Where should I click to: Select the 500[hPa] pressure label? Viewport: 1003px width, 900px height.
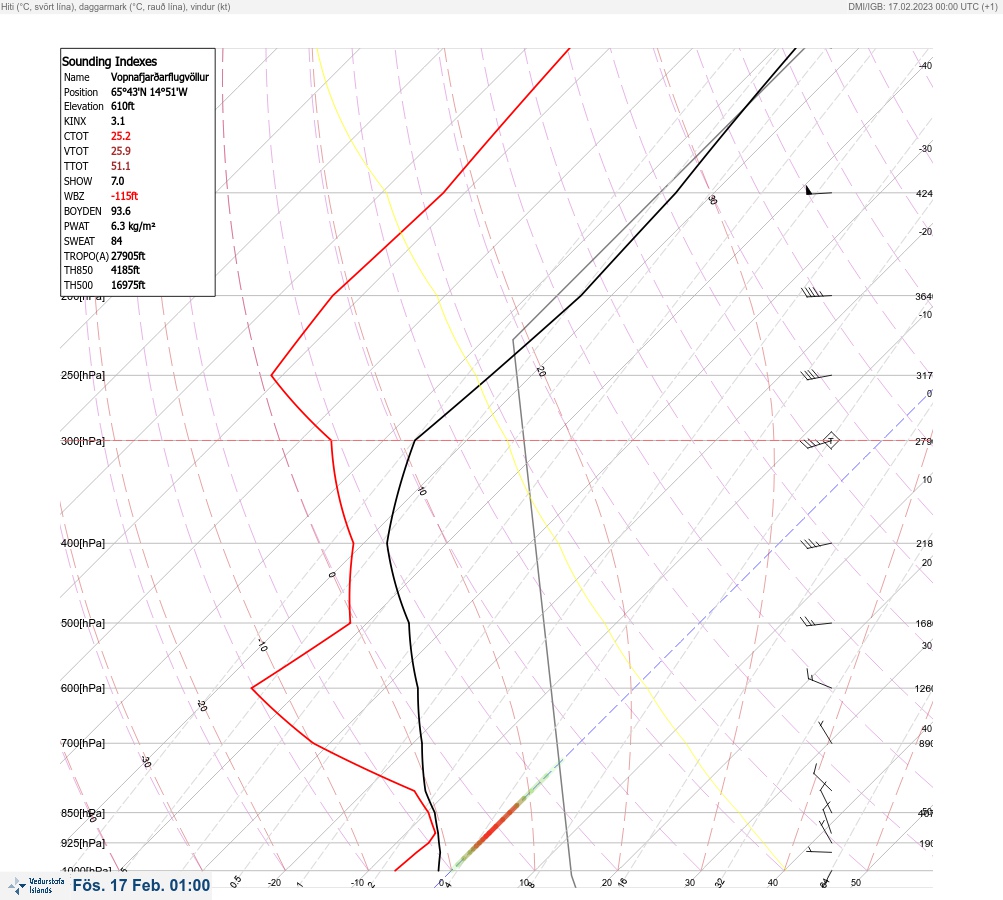83,623
